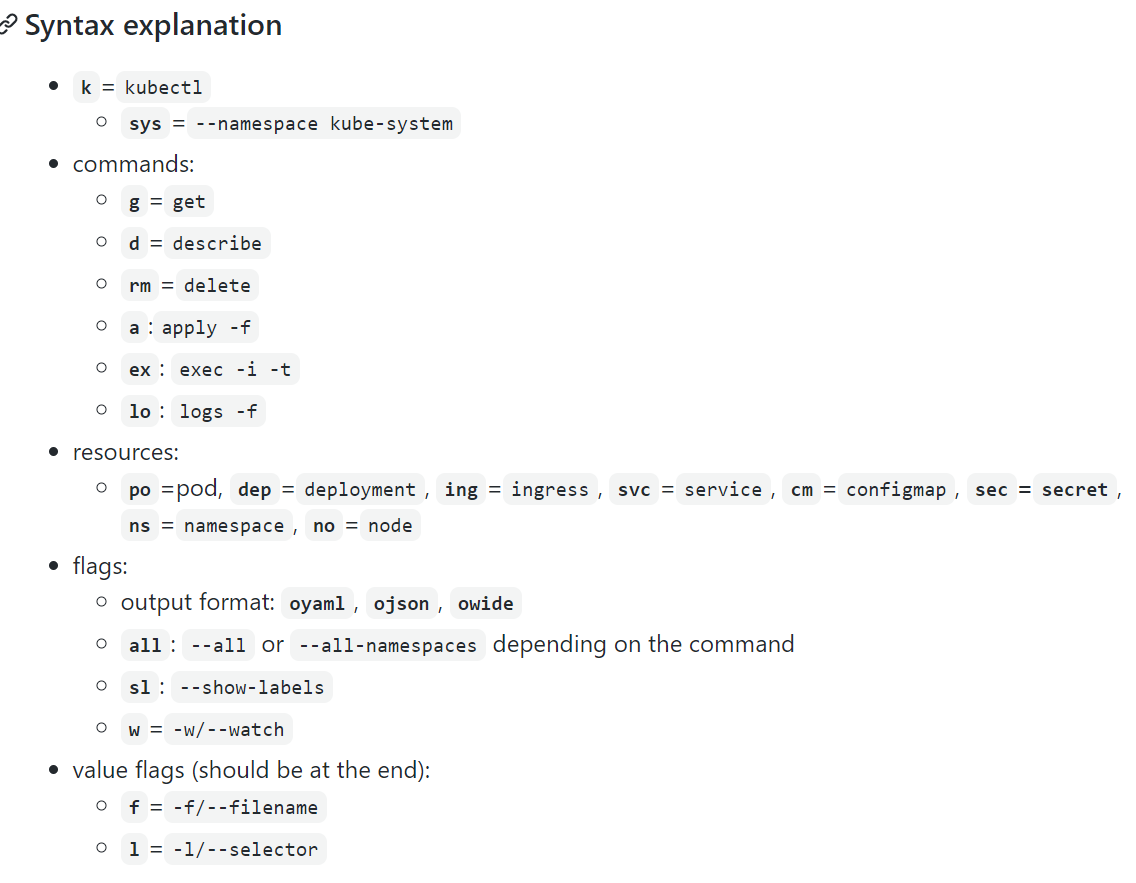
Task: Select the --namespace kube-system code text
Action: pos(324,124)
